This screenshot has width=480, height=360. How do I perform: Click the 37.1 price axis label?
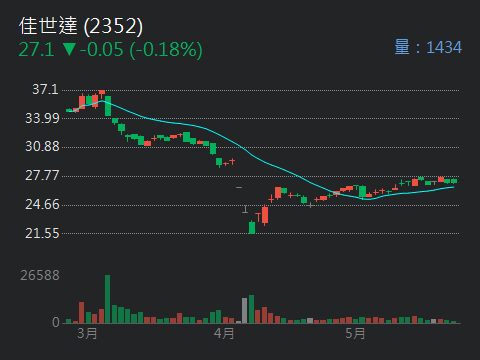pos(45,89)
